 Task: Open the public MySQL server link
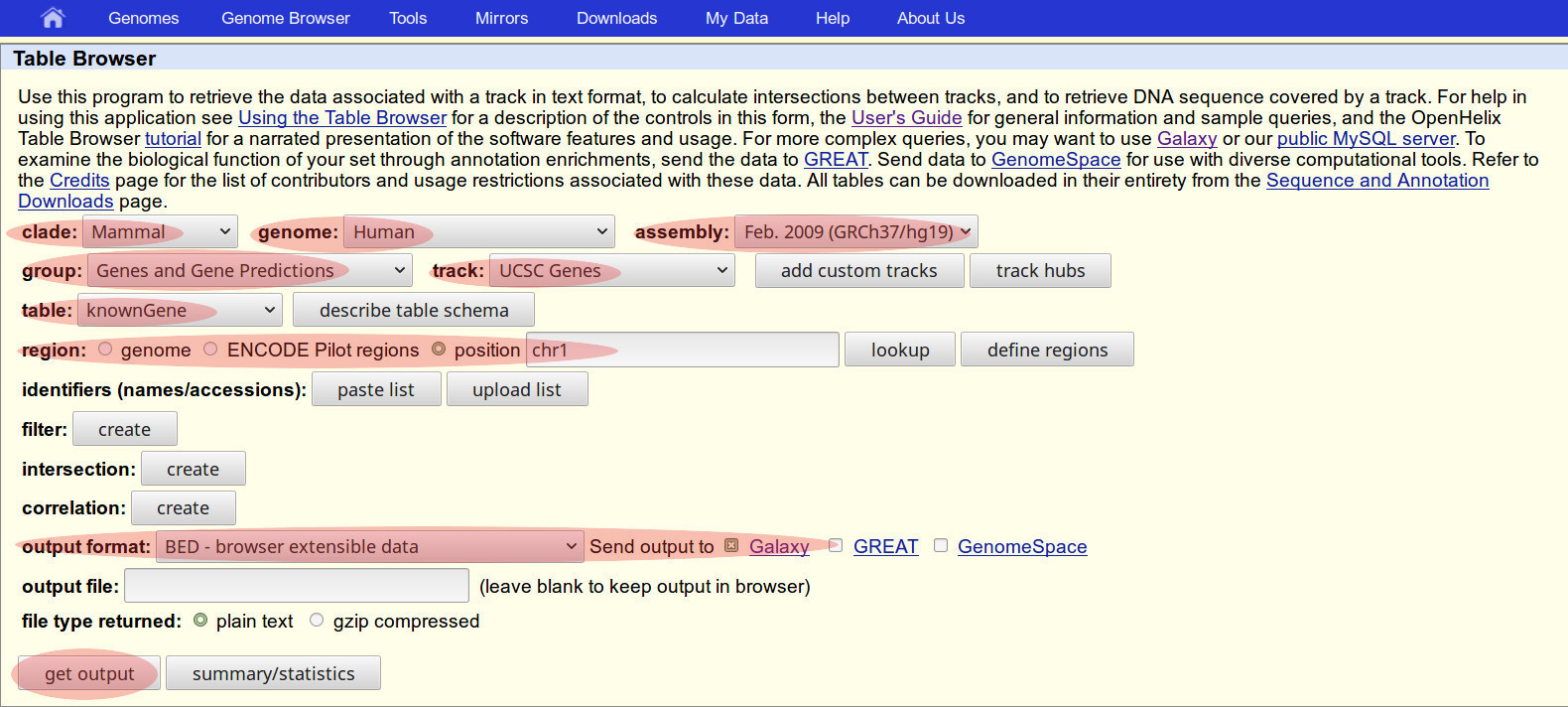pos(1366,138)
